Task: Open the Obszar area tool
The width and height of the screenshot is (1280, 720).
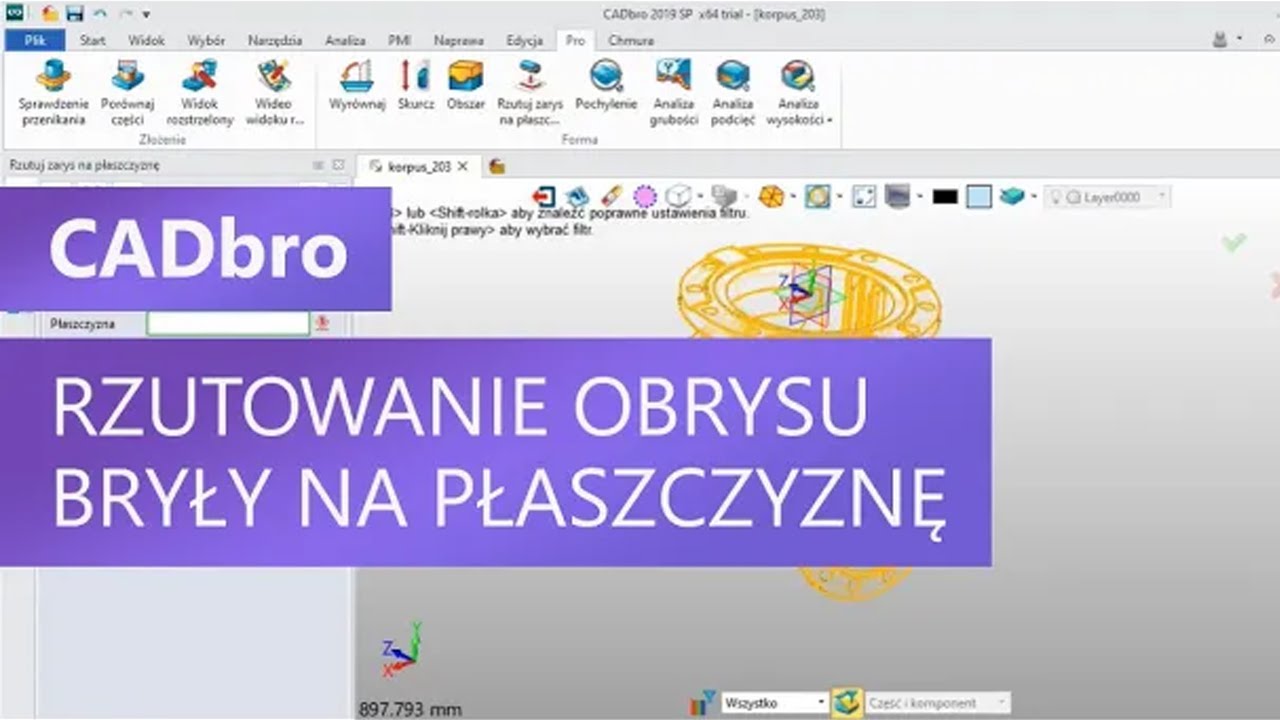Action: [x=465, y=85]
